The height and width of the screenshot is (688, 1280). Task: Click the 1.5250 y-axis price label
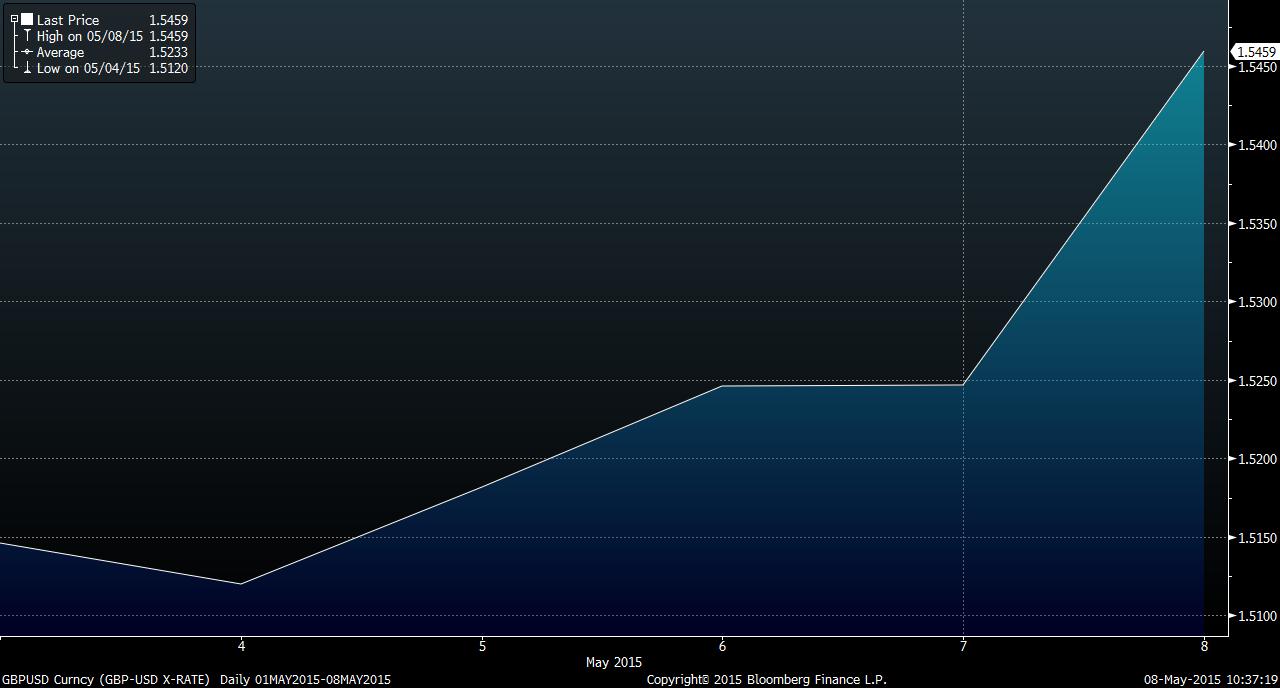coord(1255,381)
